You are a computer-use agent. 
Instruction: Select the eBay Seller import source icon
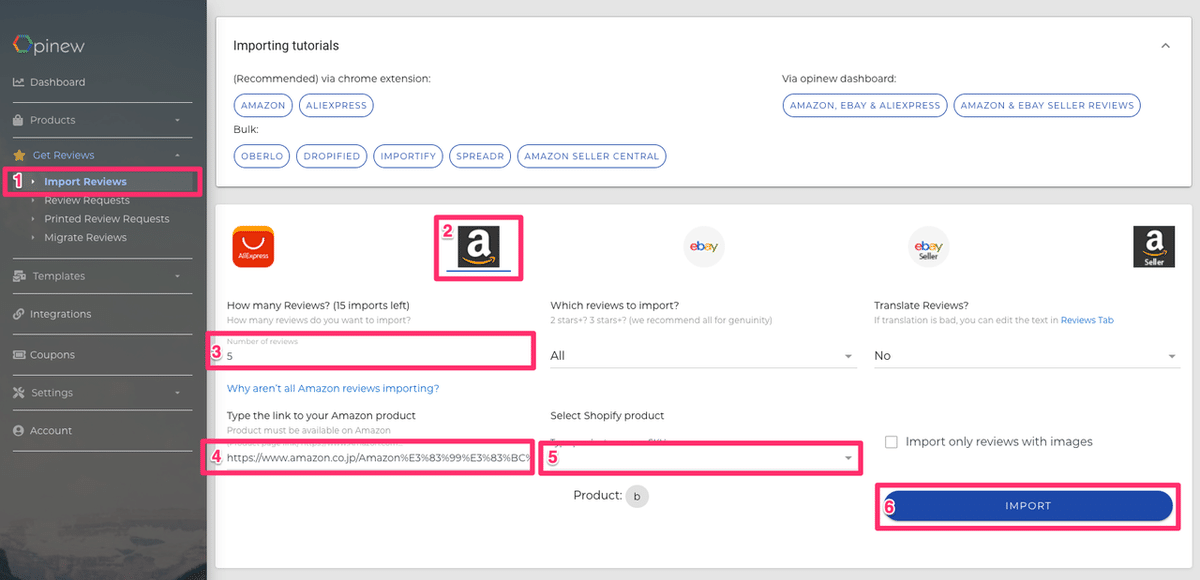click(928, 247)
